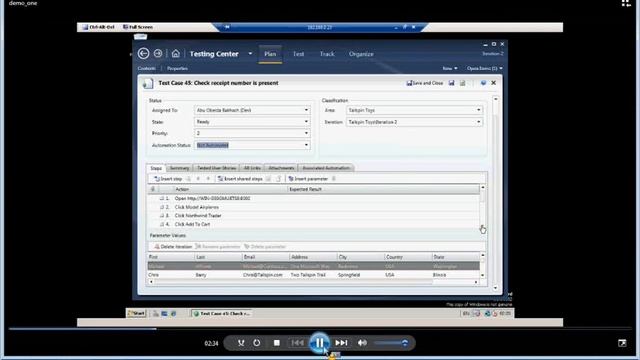The image size is (640, 360).
Task: Switch to the Test tab
Action: coord(298,54)
